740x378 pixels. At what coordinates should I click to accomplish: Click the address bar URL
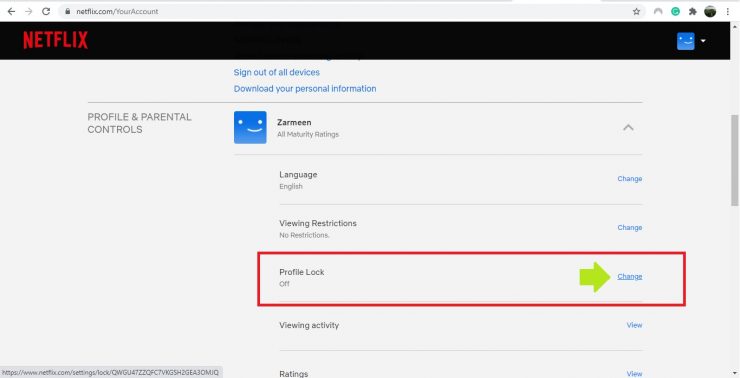pos(117,11)
